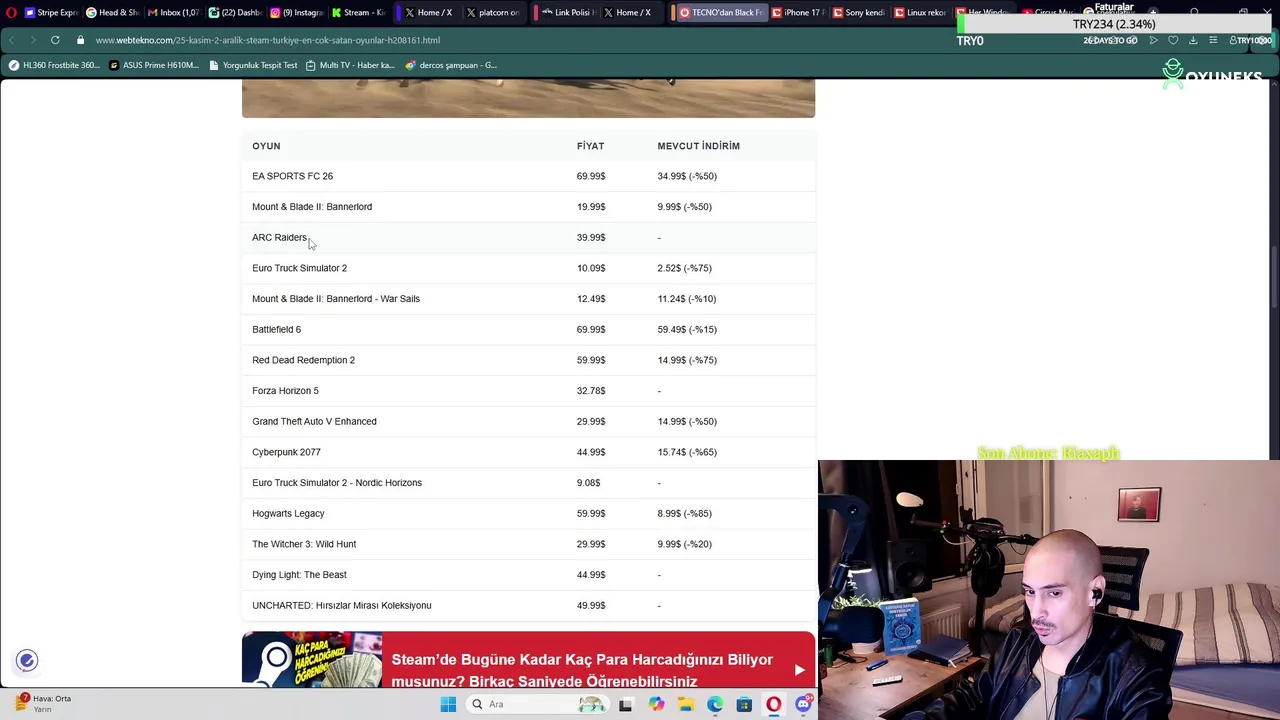Click the Cyberpunk 2077 game name

[x=286, y=452]
